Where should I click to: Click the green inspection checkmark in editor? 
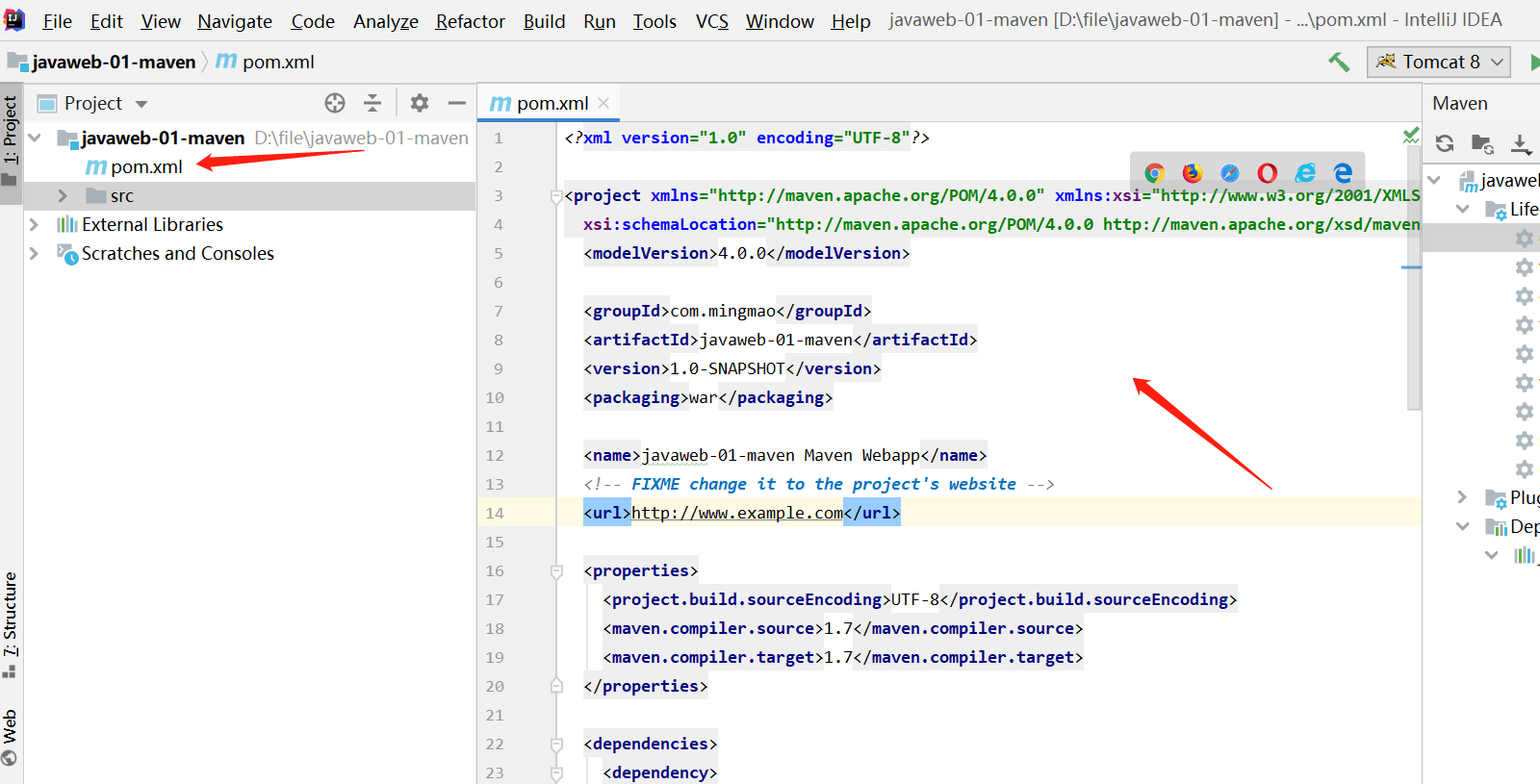click(1411, 136)
